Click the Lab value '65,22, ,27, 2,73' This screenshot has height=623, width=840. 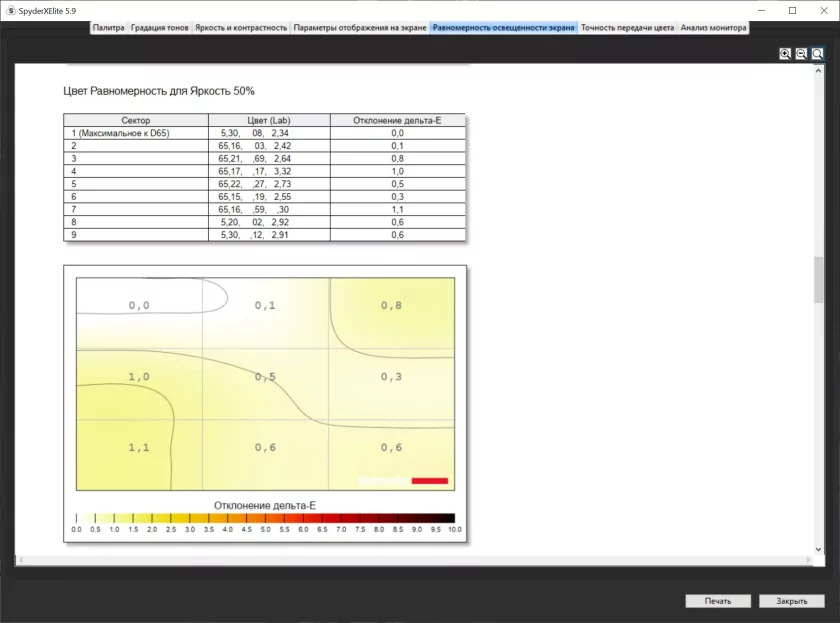(x=254, y=184)
